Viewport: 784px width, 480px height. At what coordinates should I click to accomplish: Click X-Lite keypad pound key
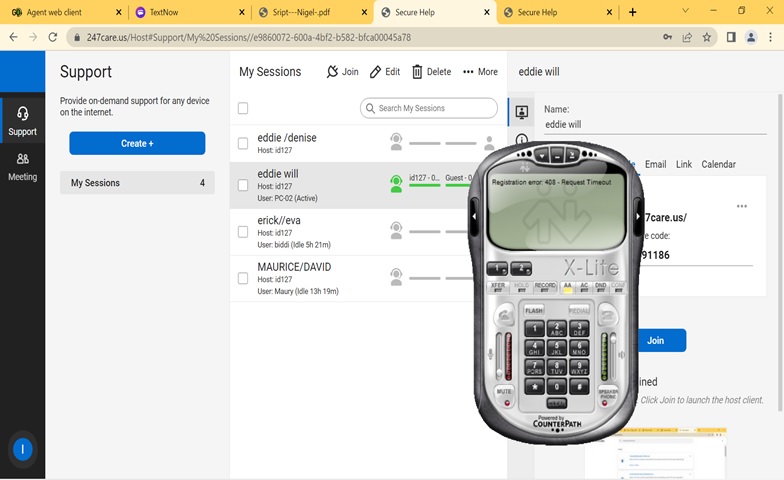pos(579,387)
